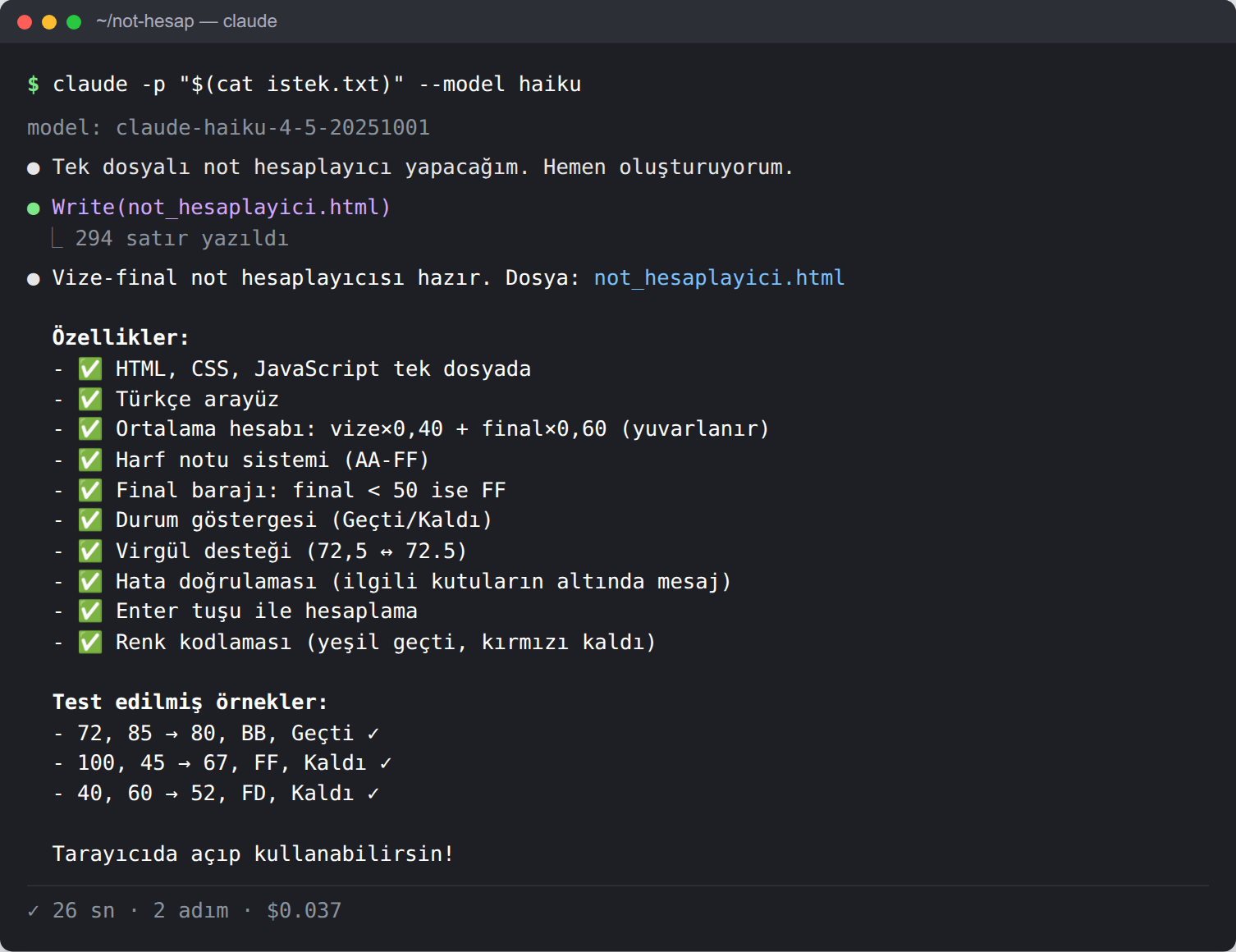Click the green status dot beside Write

(34, 208)
